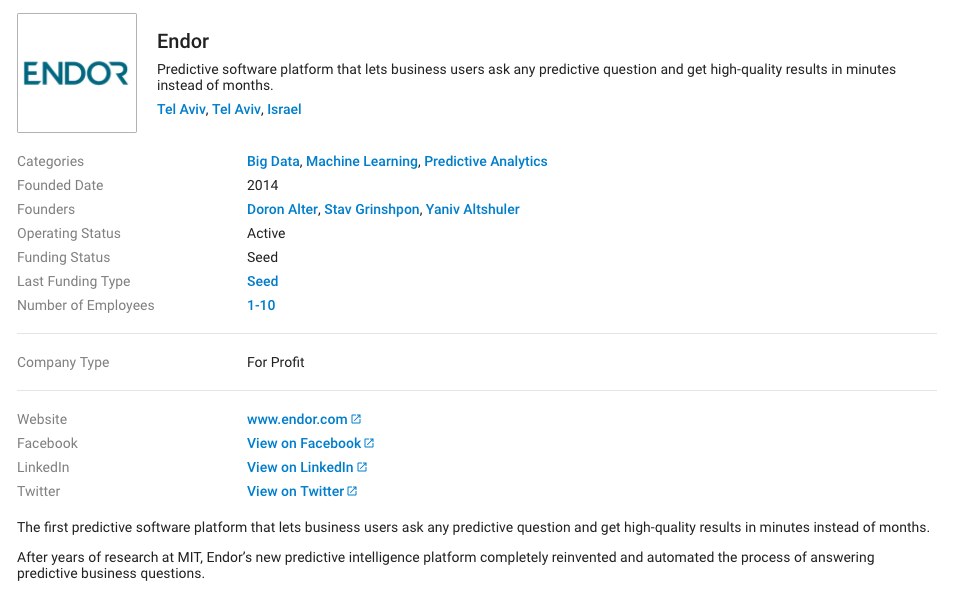The image size is (957, 594).
Task: Open the View on LinkedIn link
Action: tap(300, 467)
